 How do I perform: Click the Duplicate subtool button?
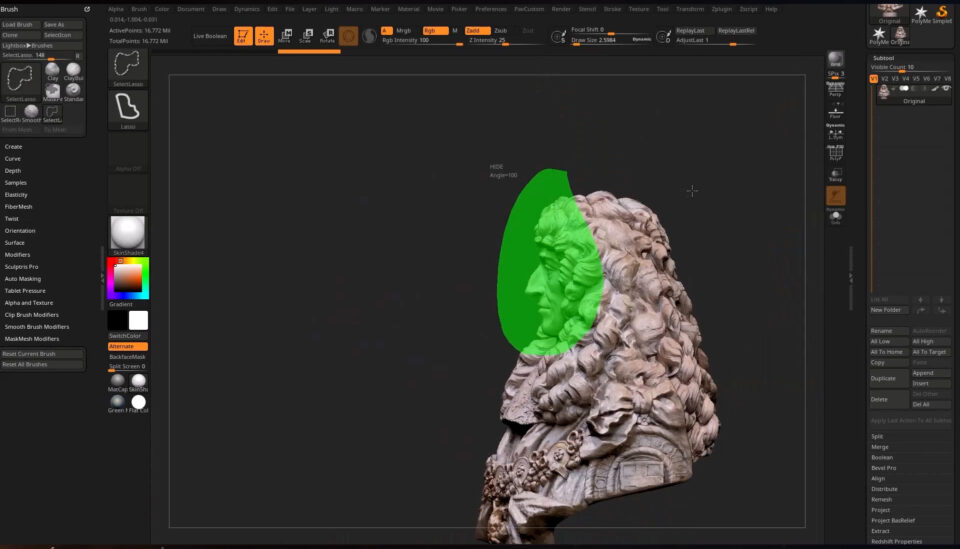click(888, 379)
